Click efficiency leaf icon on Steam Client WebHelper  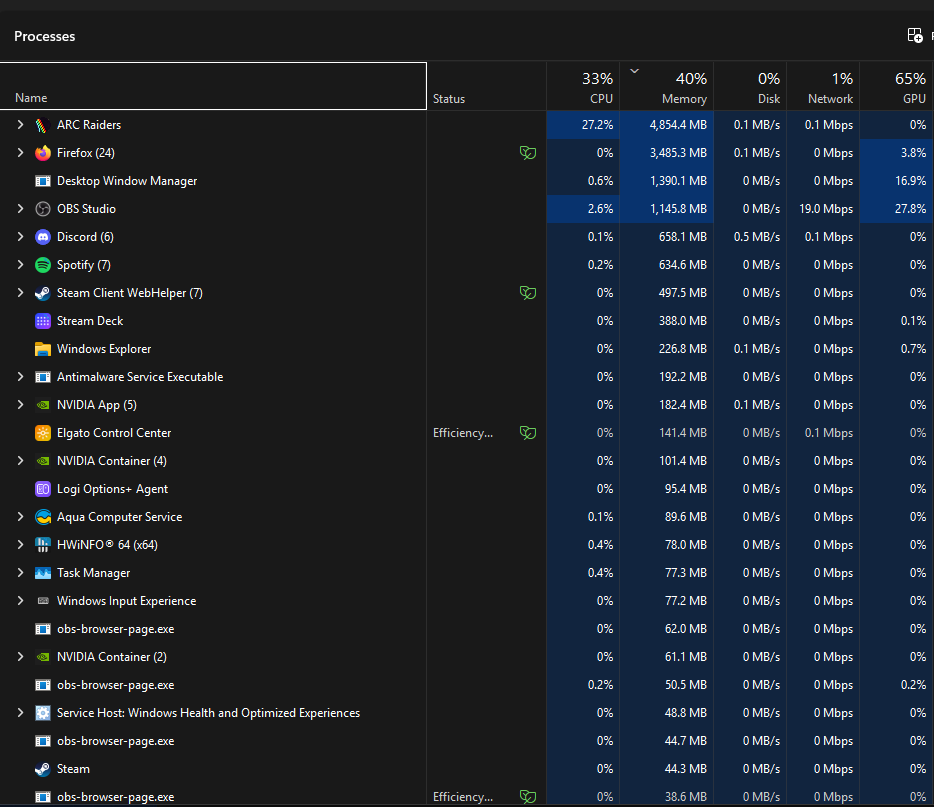pyautogui.click(x=528, y=293)
